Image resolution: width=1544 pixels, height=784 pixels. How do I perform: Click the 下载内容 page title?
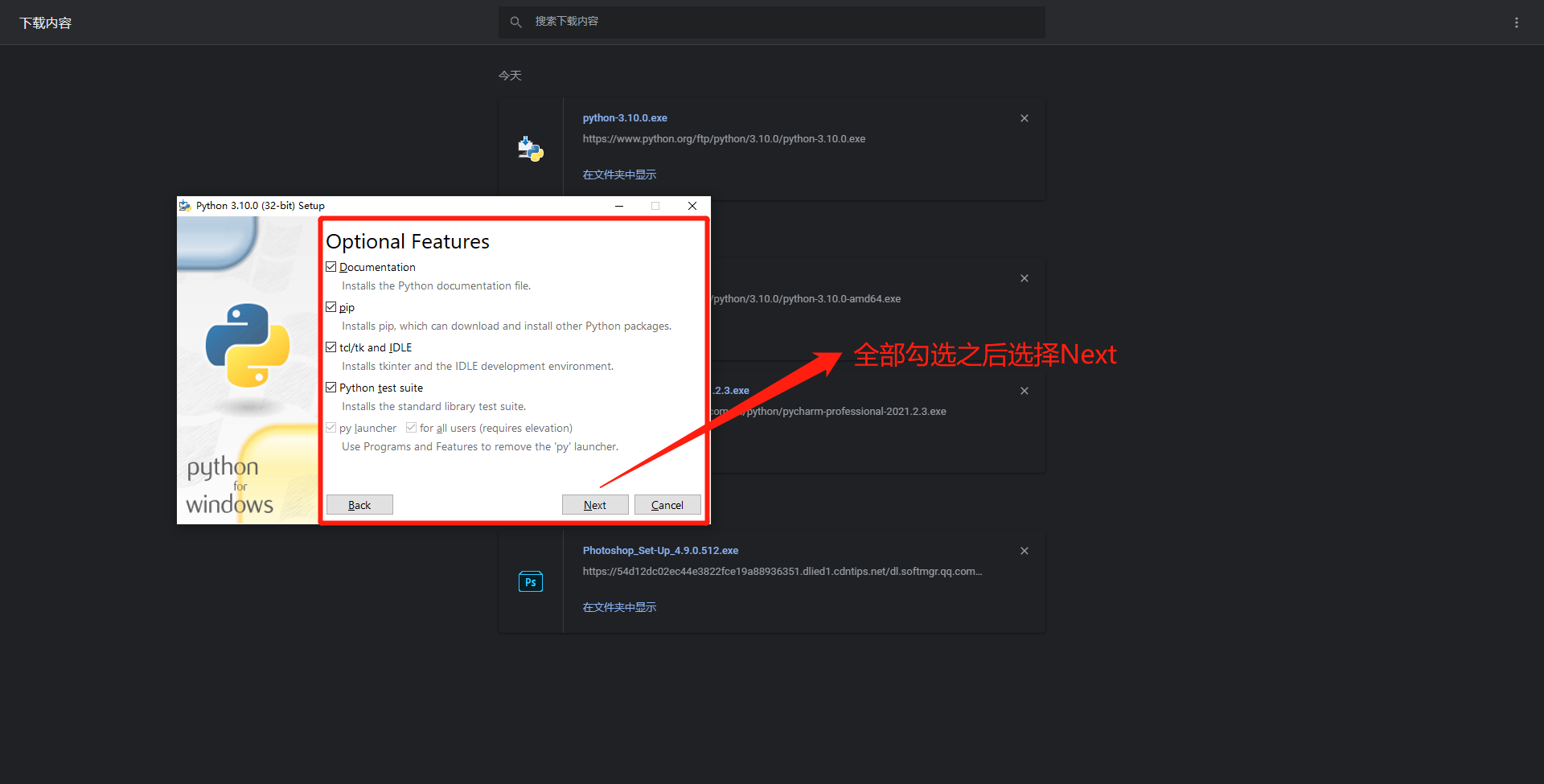46,23
